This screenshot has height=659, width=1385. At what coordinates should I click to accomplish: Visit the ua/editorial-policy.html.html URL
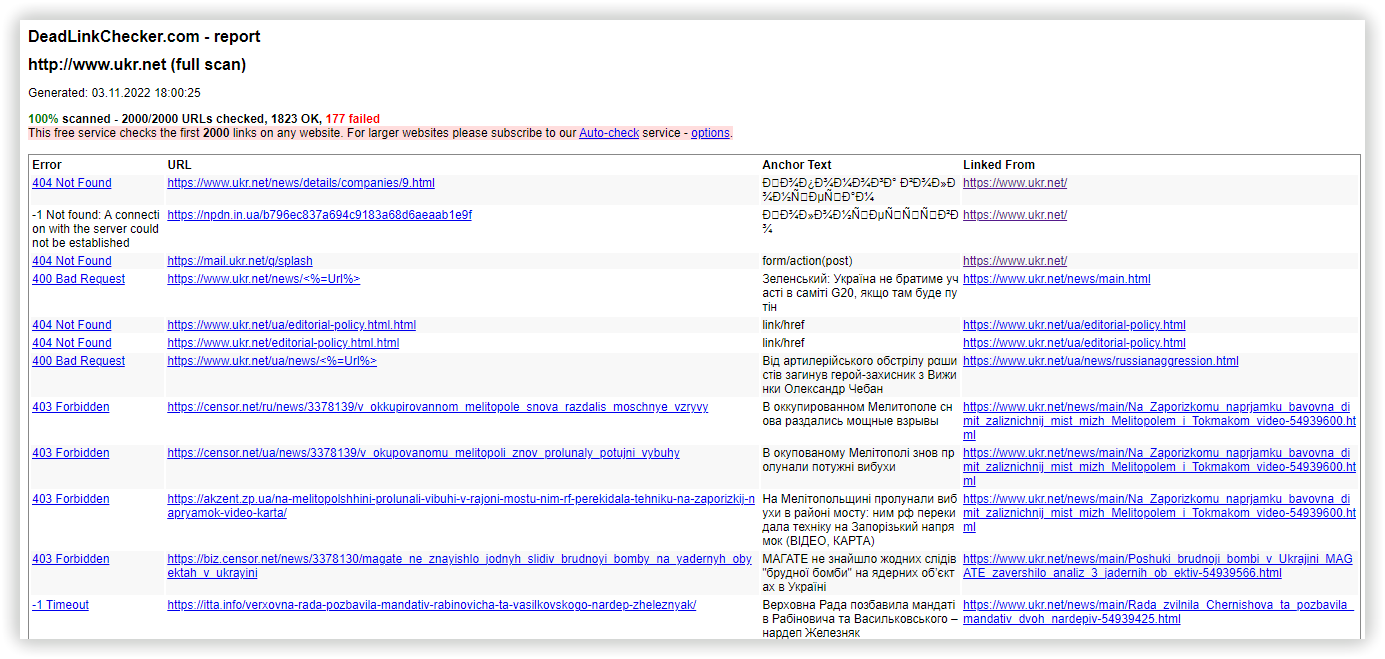tap(292, 325)
